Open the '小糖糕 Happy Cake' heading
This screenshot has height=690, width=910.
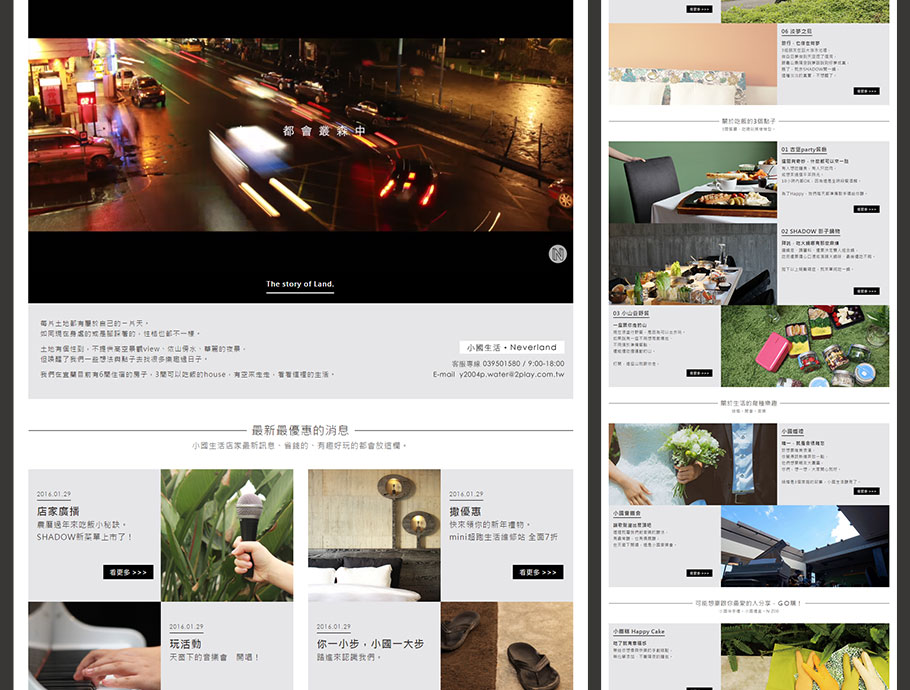point(638,632)
